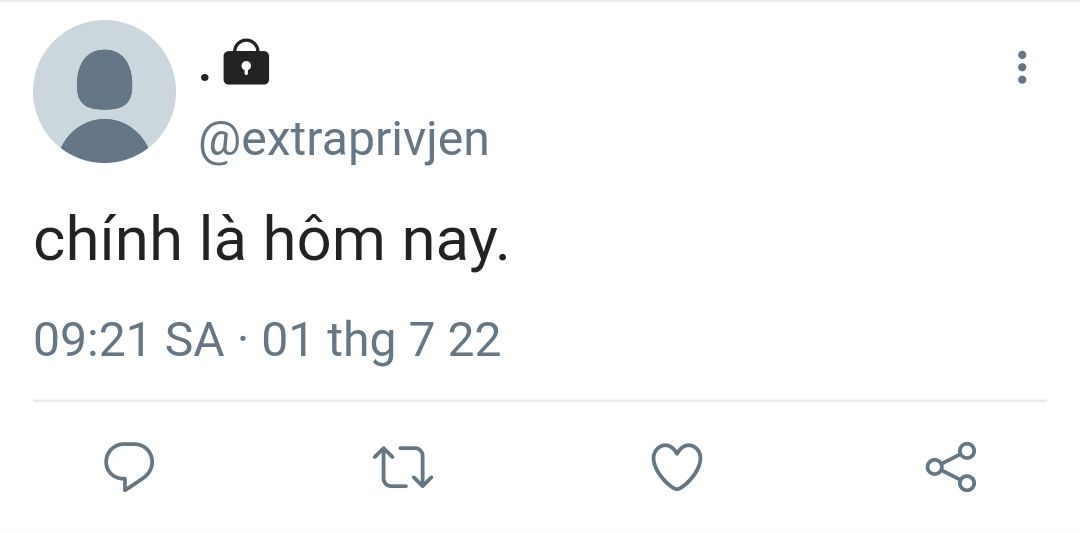Click the '09:21 SA' time stamp
This screenshot has height=533, width=1080.
coord(129,339)
